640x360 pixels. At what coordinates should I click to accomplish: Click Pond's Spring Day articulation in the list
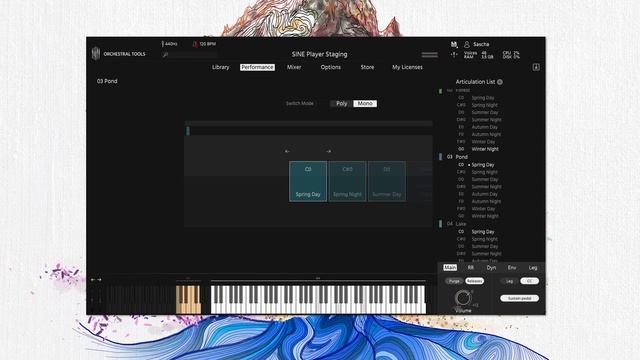tap(483, 165)
